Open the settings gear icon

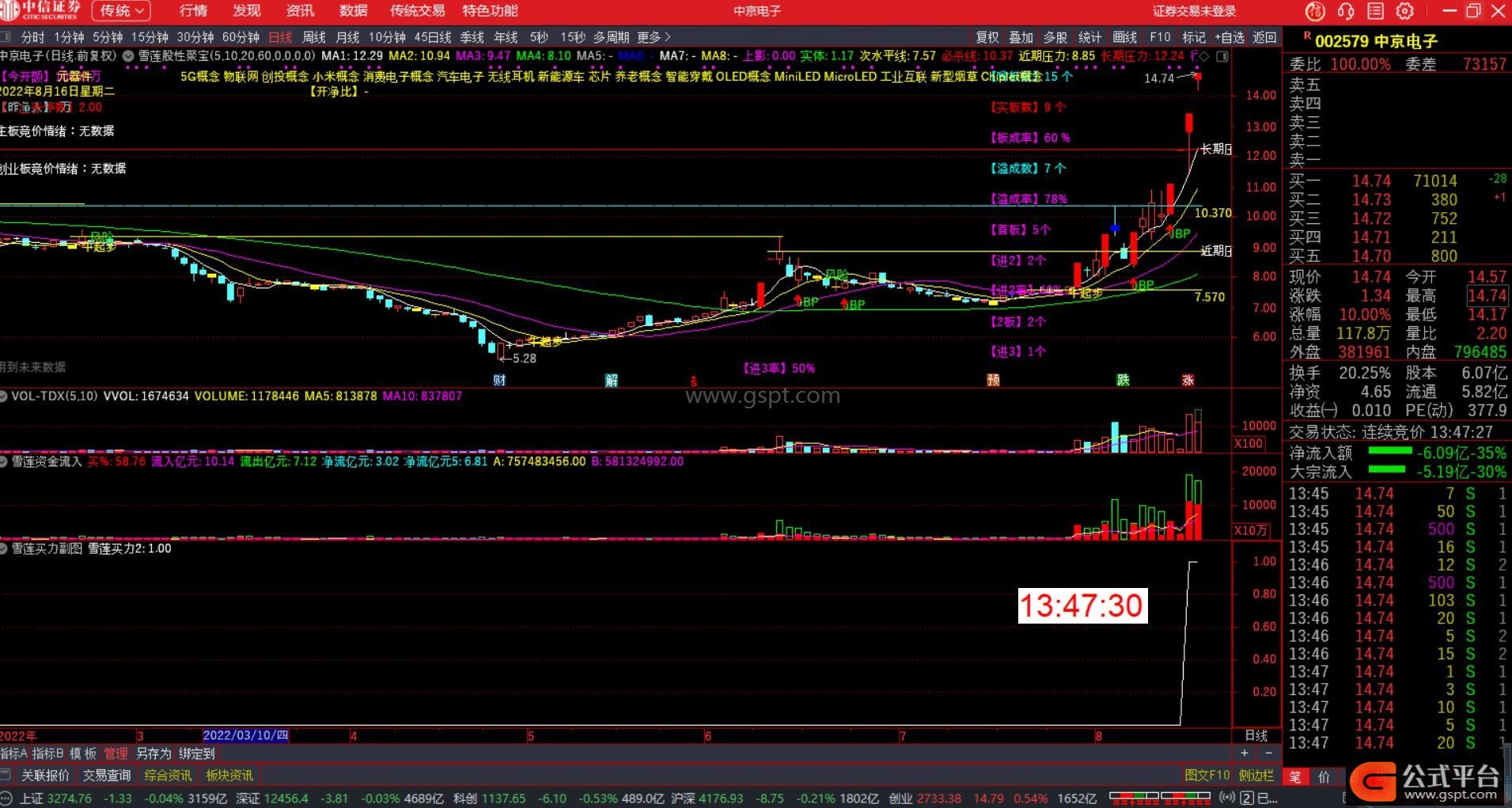coord(1405,11)
